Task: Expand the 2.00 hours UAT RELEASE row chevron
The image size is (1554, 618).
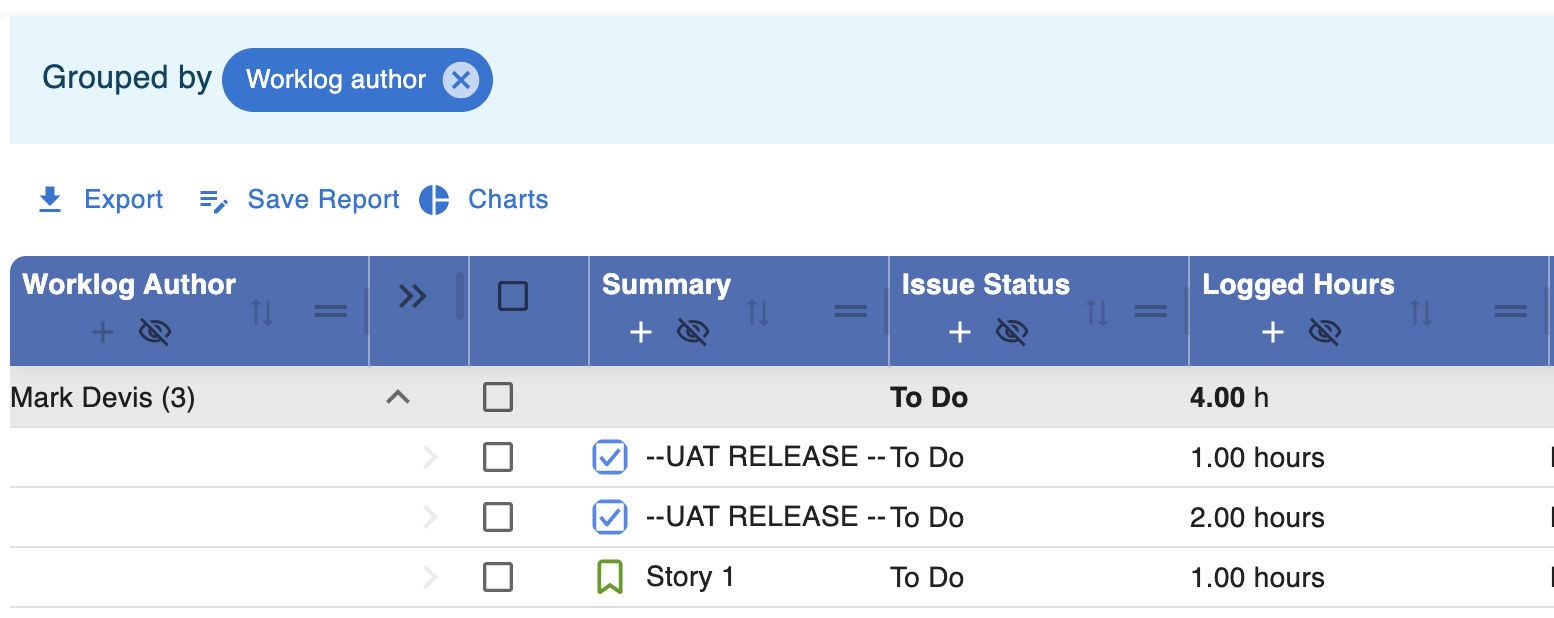Action: click(x=431, y=518)
